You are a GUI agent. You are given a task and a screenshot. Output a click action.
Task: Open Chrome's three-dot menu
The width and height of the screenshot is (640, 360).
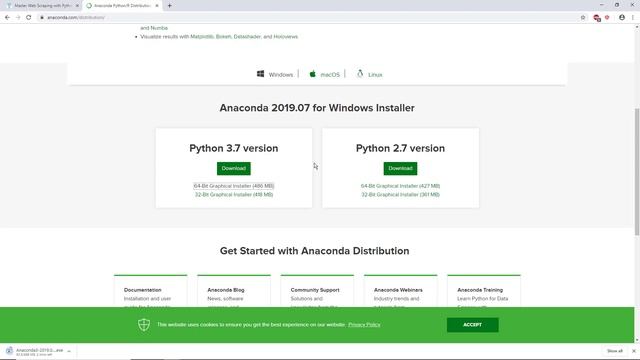pyautogui.click(x=633, y=18)
